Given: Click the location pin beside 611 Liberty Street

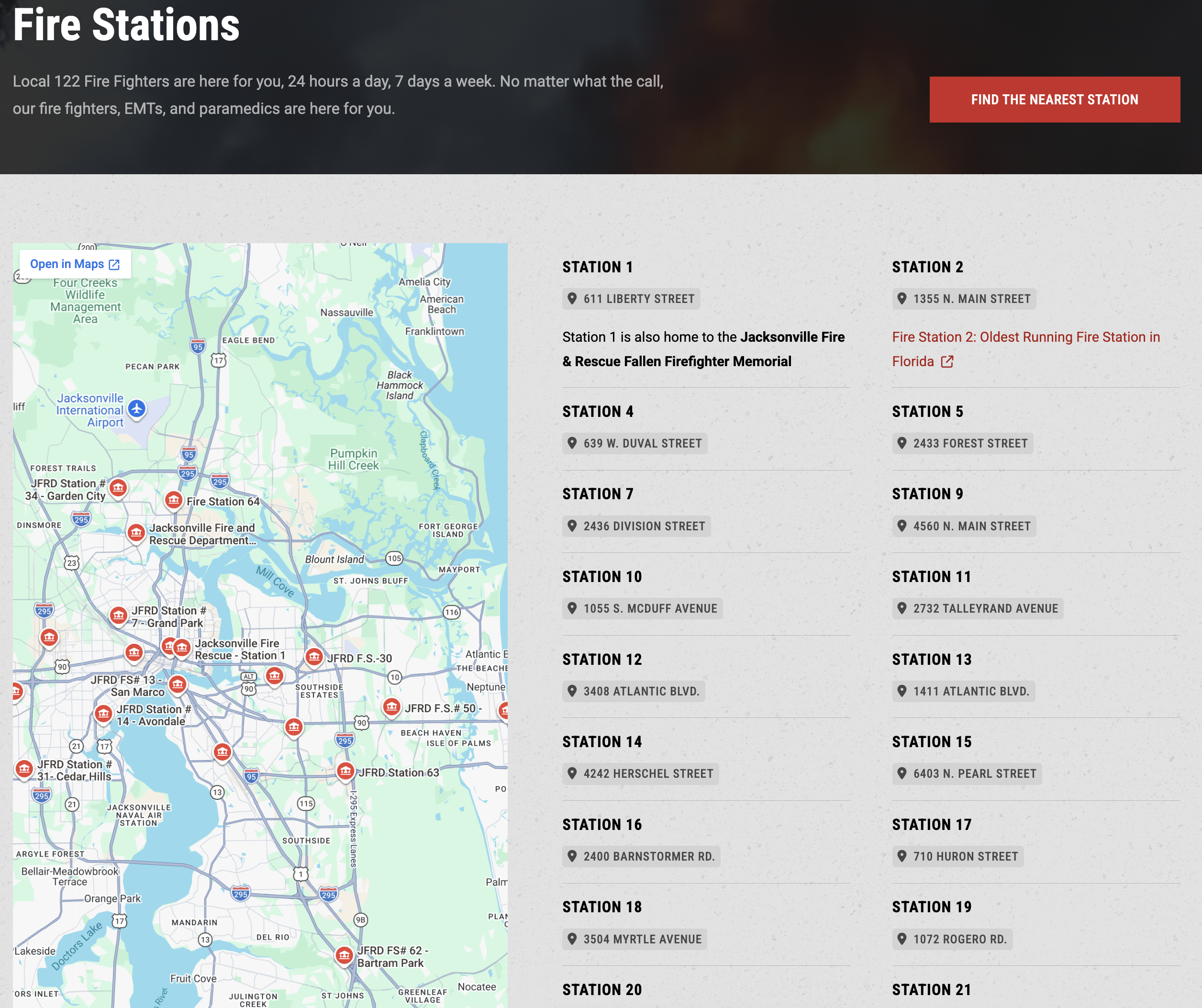Looking at the screenshot, I should 572,298.
